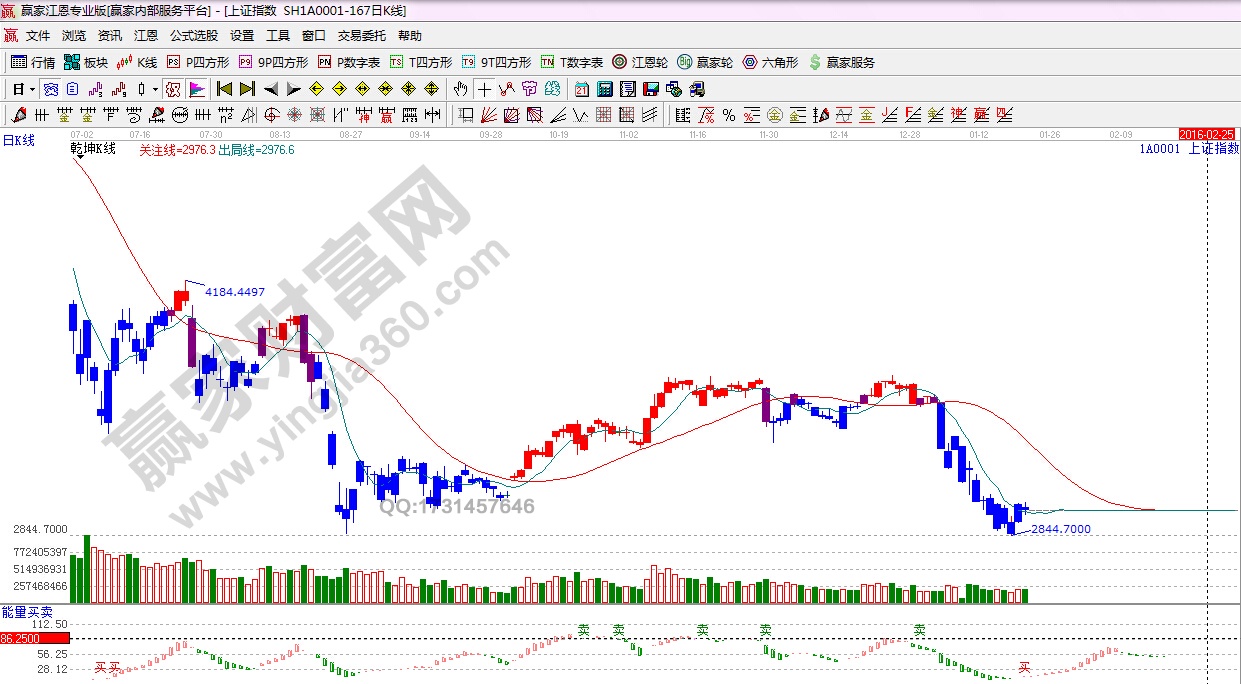
Task: Click the calendar date icon
Action: click(x=582, y=89)
